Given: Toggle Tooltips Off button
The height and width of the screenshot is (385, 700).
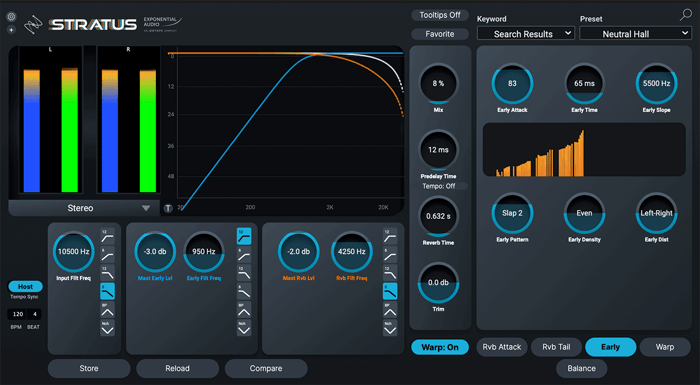Looking at the screenshot, I should point(440,15).
